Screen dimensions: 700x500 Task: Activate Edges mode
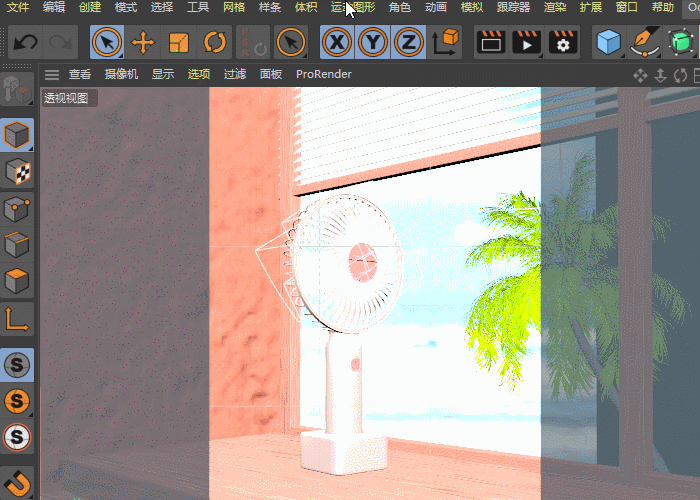pyautogui.click(x=17, y=245)
